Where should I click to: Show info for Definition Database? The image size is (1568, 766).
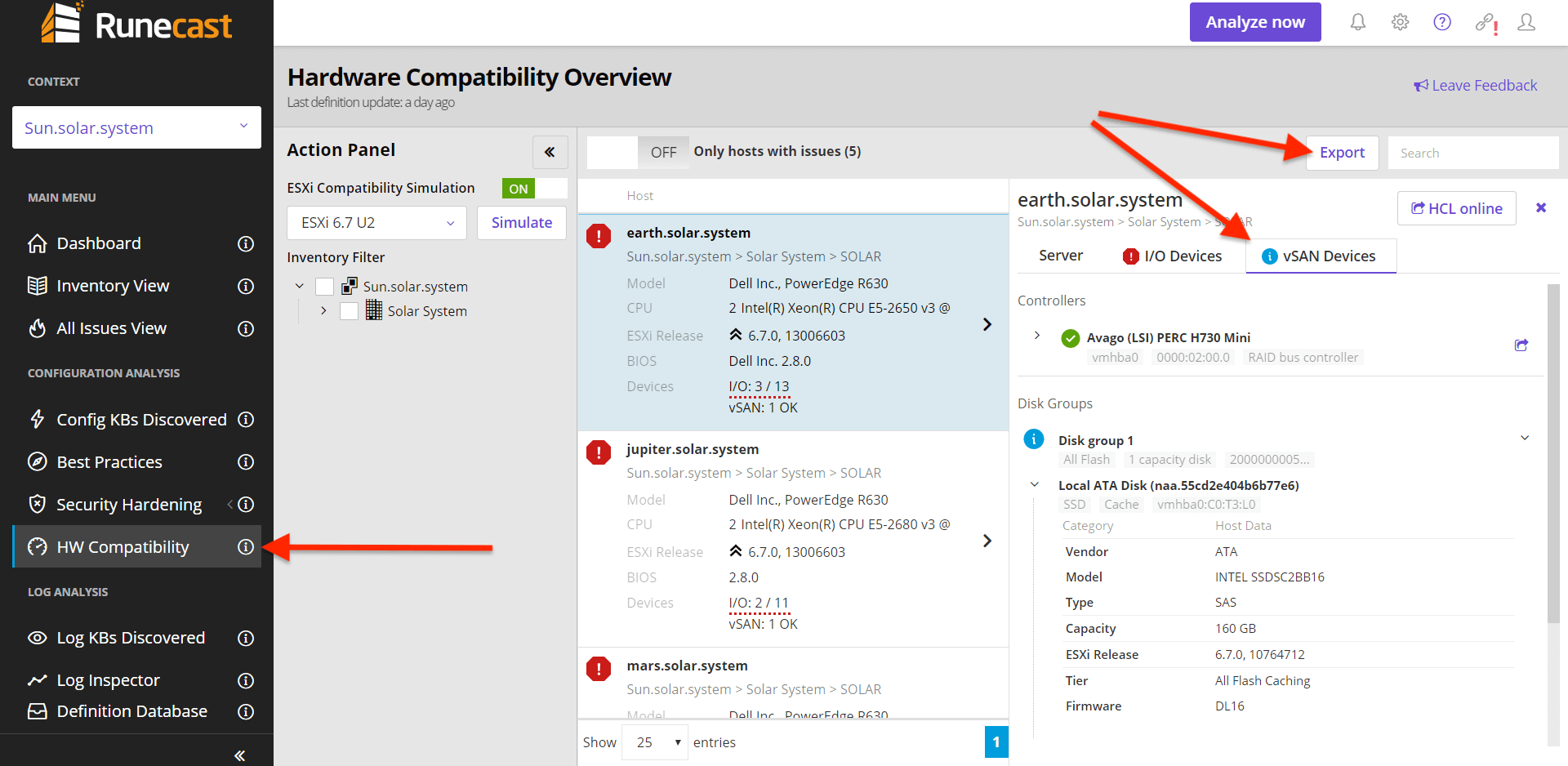click(246, 711)
